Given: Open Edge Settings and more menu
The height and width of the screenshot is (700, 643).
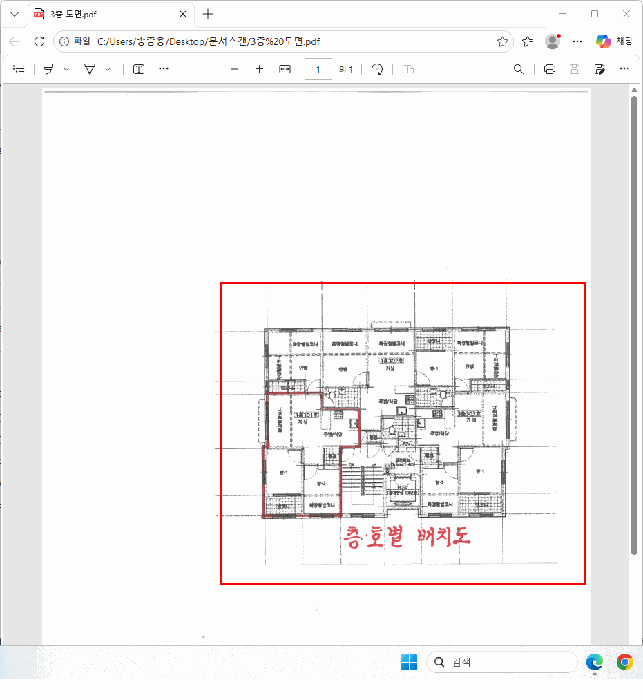Looking at the screenshot, I should coord(577,42).
